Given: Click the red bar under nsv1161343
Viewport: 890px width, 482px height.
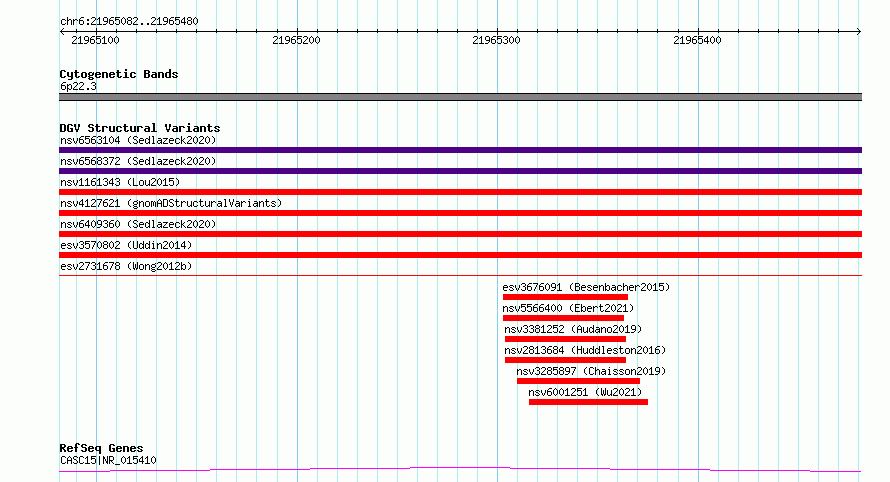Looking at the screenshot, I should [460, 192].
